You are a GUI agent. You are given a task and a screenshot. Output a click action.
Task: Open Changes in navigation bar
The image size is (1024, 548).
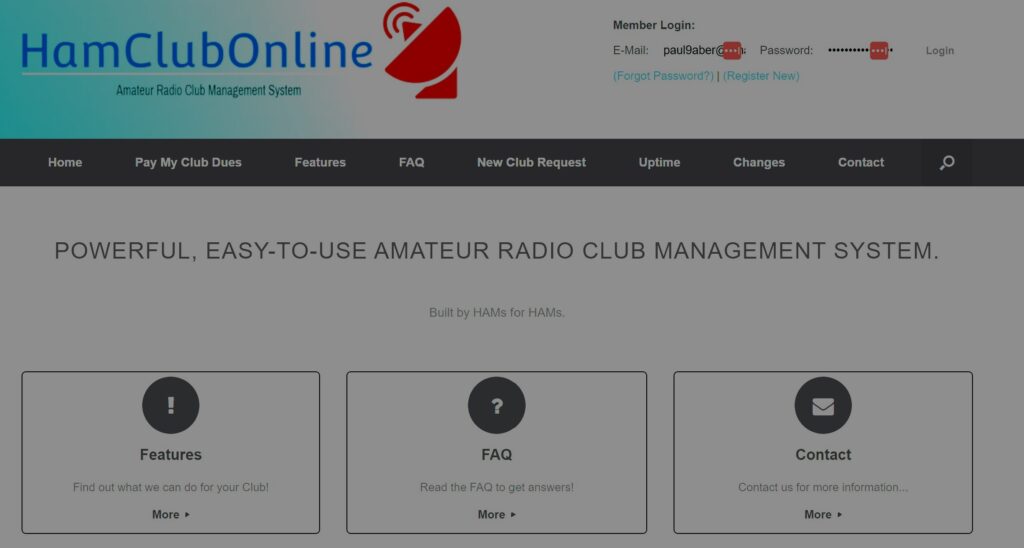759,163
